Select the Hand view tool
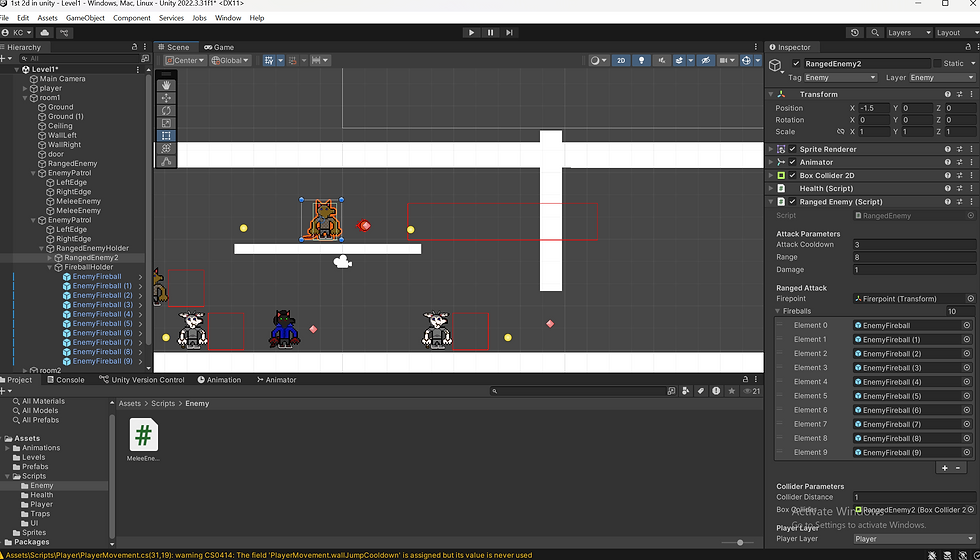 coord(166,85)
